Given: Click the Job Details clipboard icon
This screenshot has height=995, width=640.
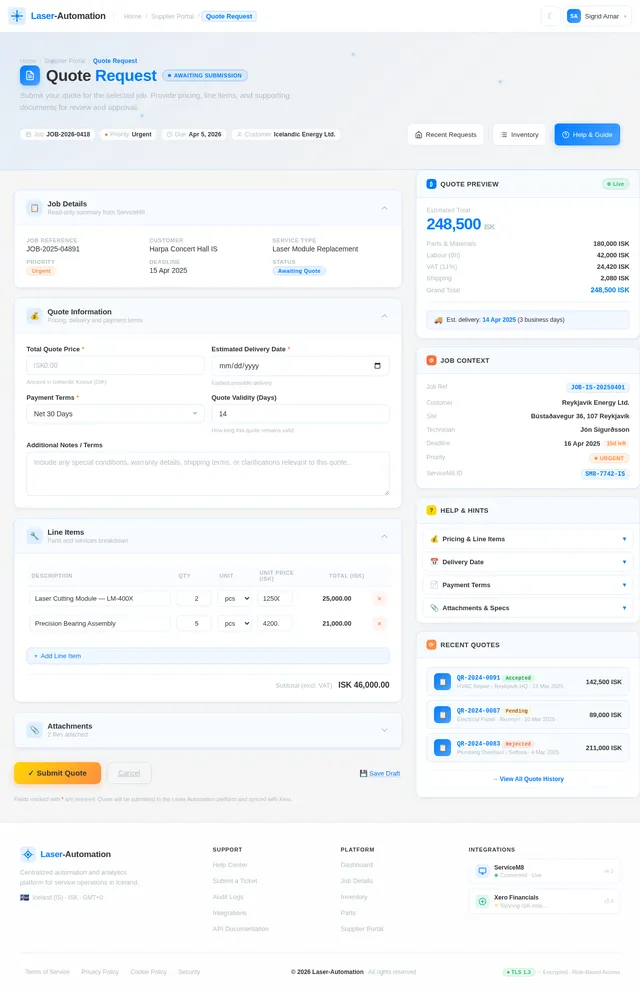Looking at the screenshot, I should [34, 208].
